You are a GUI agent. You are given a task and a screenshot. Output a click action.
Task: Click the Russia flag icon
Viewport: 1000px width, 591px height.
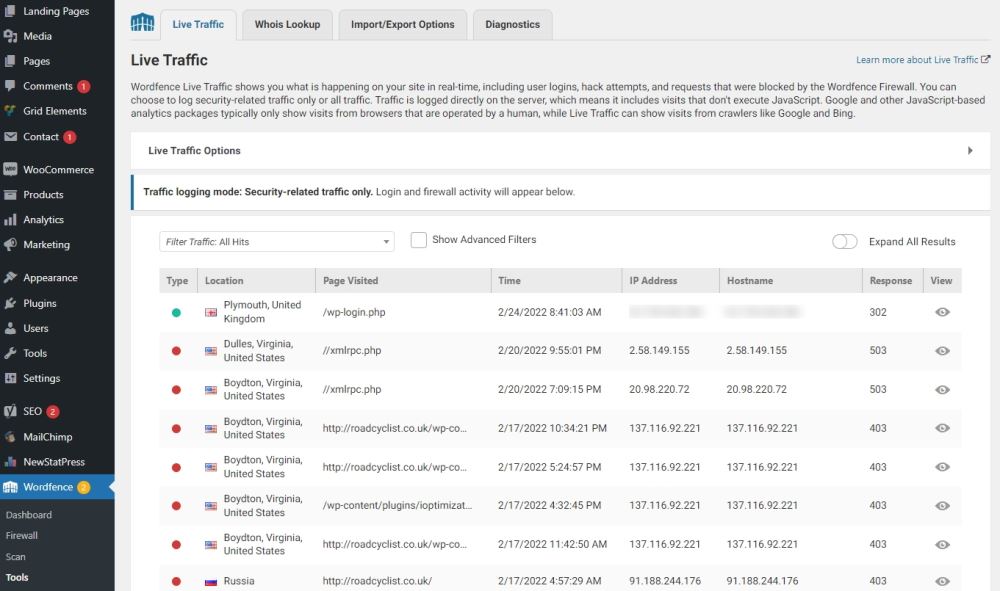(x=210, y=581)
